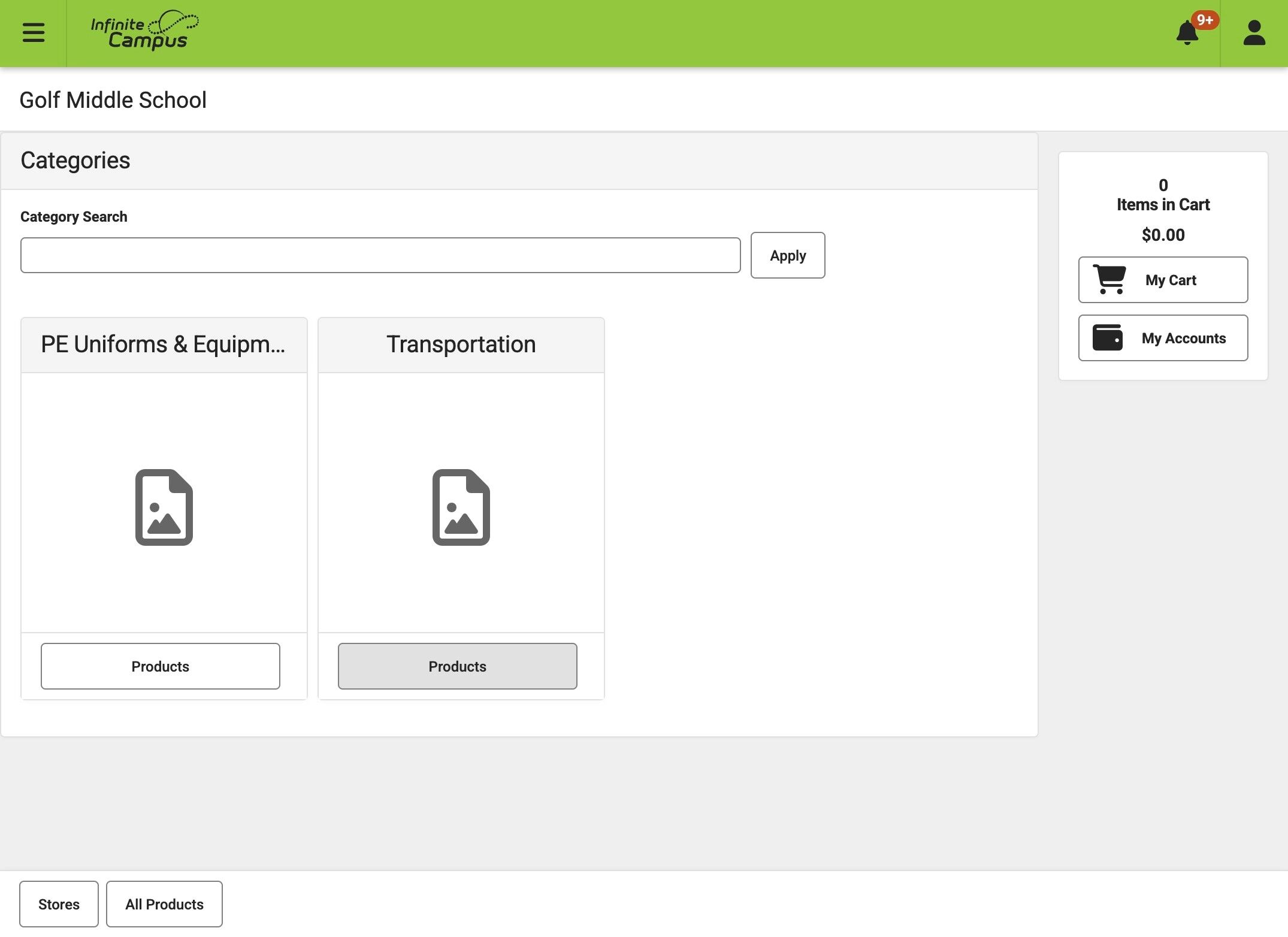Click the shopping cart icon
This screenshot has height=937, width=1288.
(x=1109, y=279)
